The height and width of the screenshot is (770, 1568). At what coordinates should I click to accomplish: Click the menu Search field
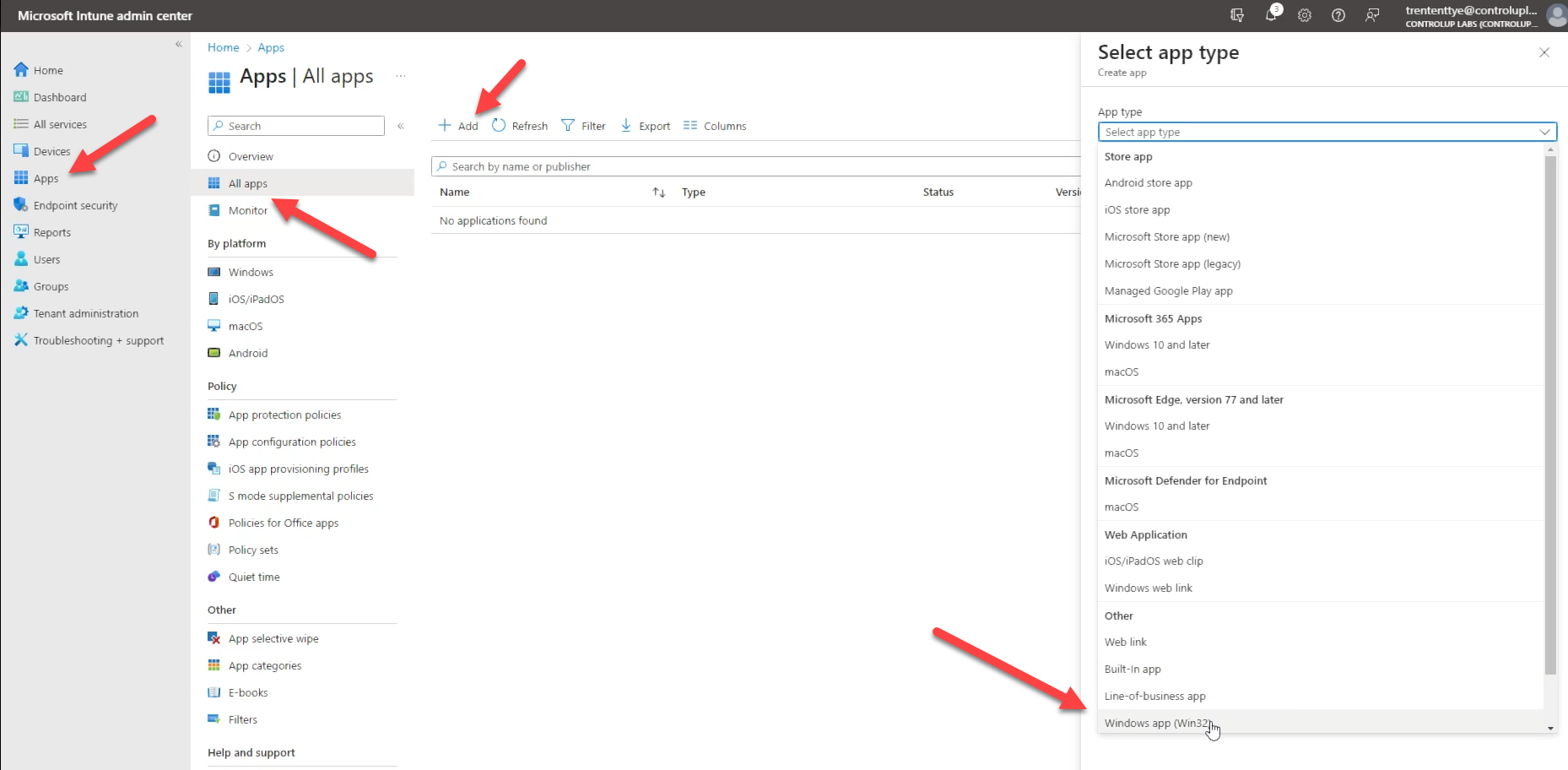coord(296,126)
